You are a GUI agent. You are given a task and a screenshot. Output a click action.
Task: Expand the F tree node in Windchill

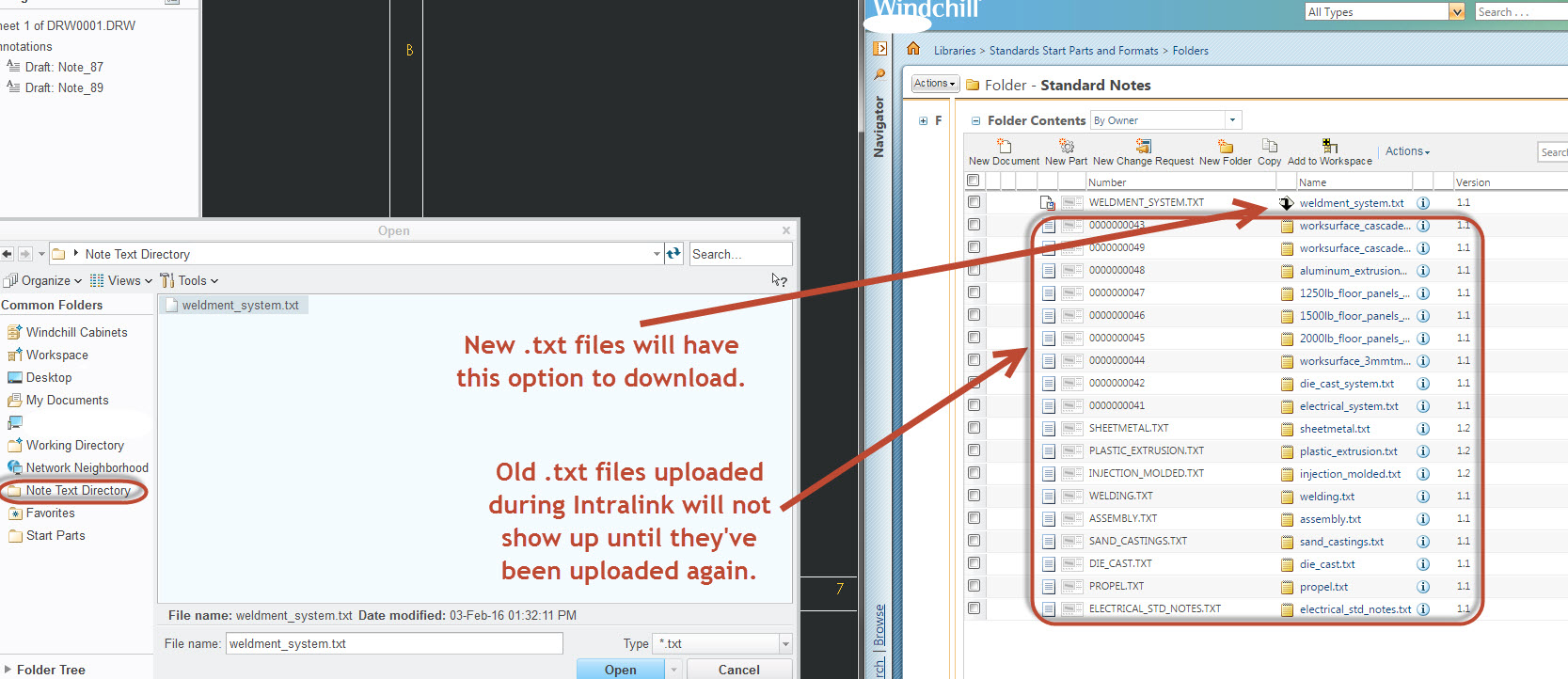click(923, 120)
